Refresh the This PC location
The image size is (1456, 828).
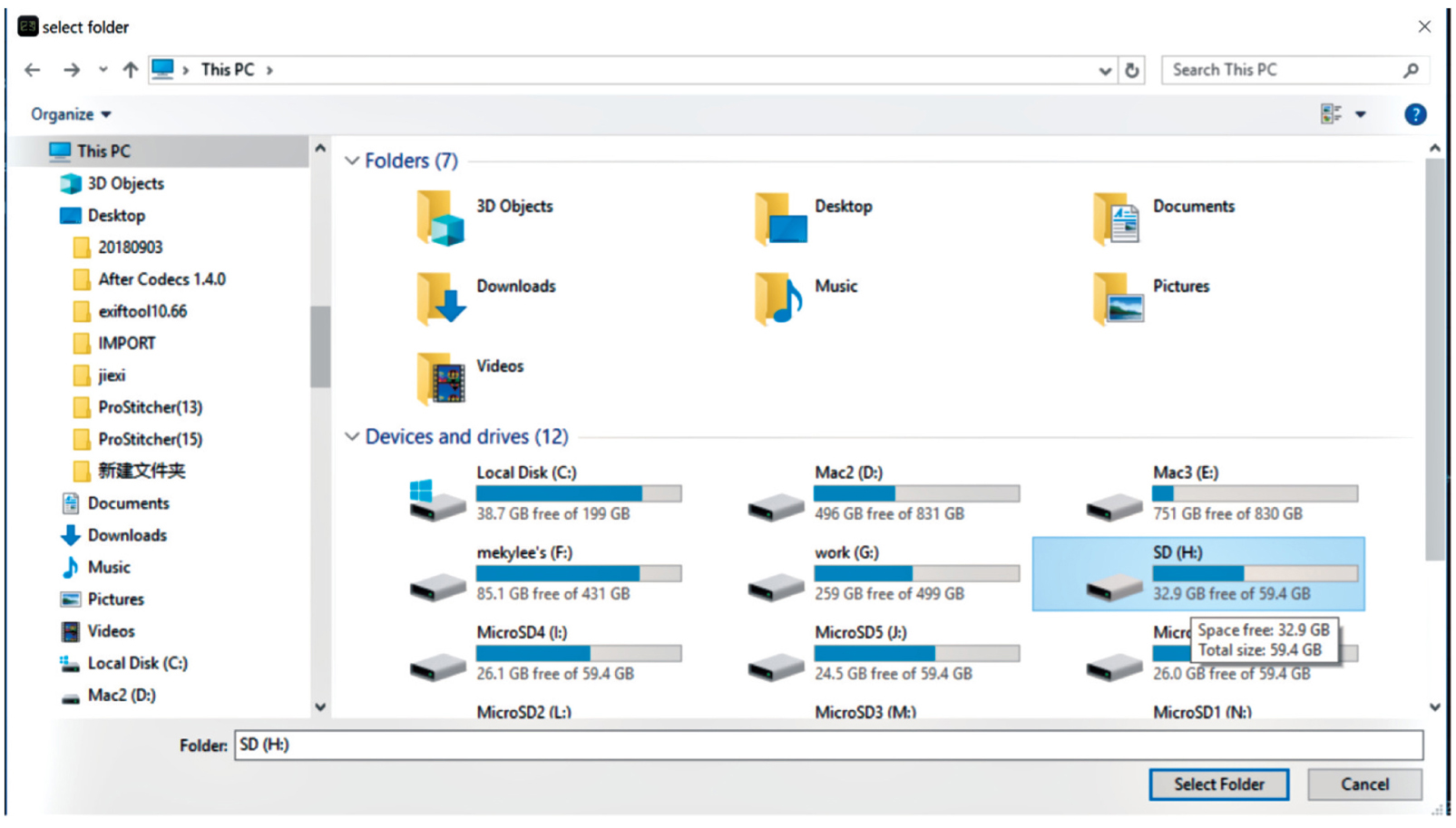(1132, 70)
